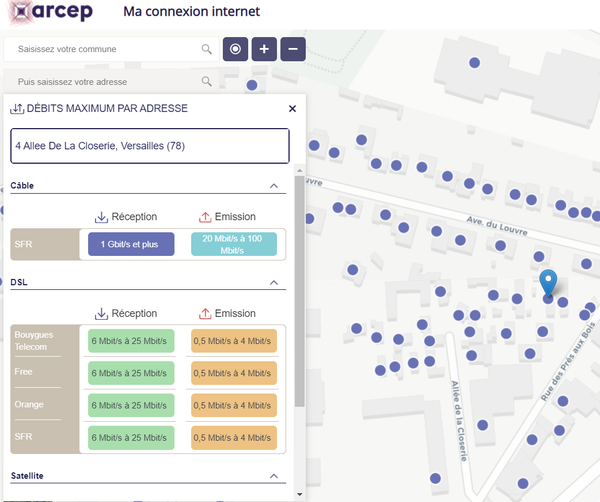
Task: Click the download/upload icon beside Débits maximum title
Action: [17, 109]
